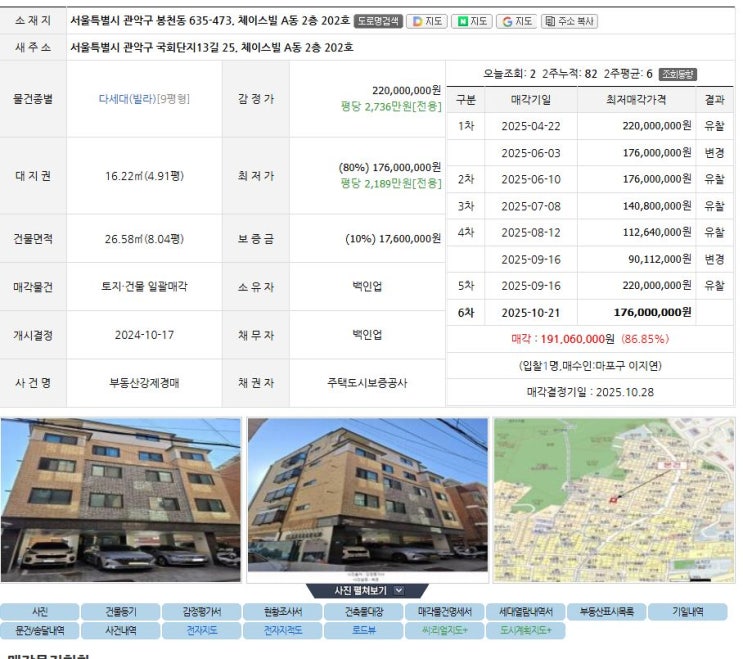The width and height of the screenshot is (743, 659).
Task: Open the Daum 지도 map button
Action: click(x=427, y=21)
